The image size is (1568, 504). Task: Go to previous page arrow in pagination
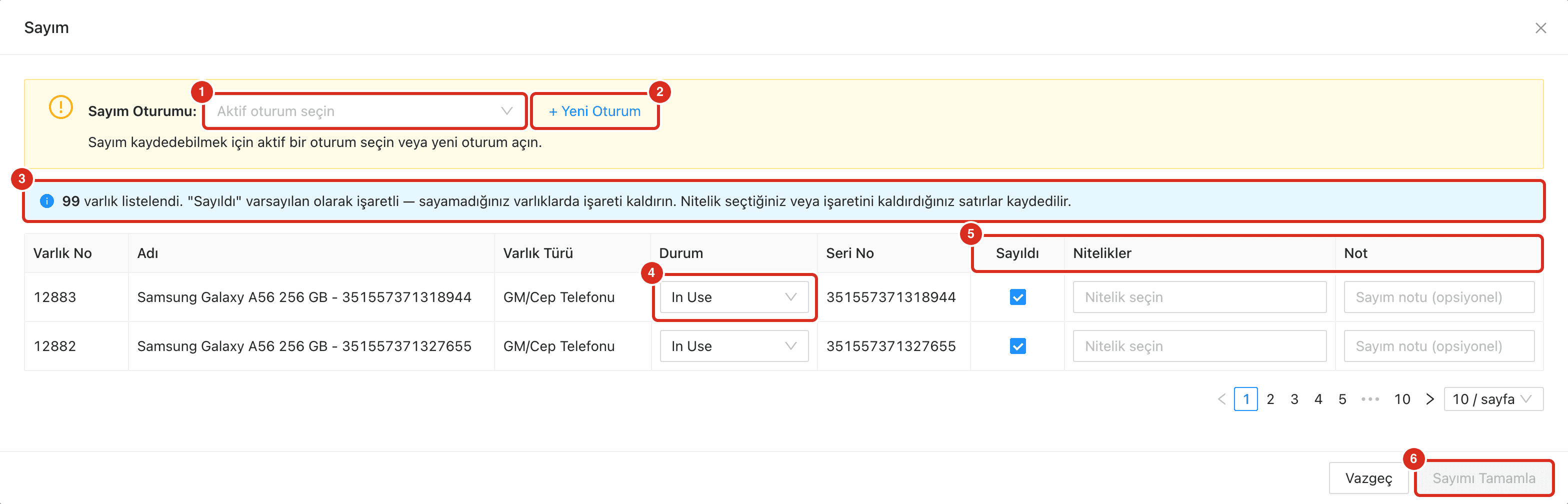(x=1221, y=399)
